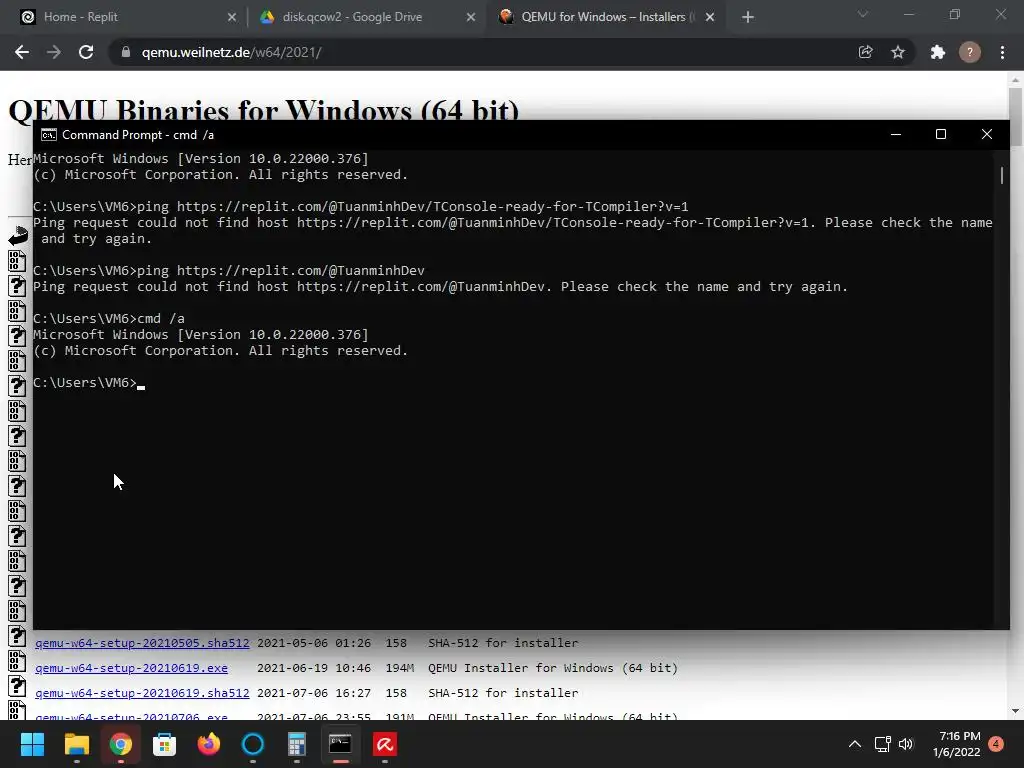Open the Chrome profile avatar
The height and width of the screenshot is (768, 1024).
tap(970, 52)
